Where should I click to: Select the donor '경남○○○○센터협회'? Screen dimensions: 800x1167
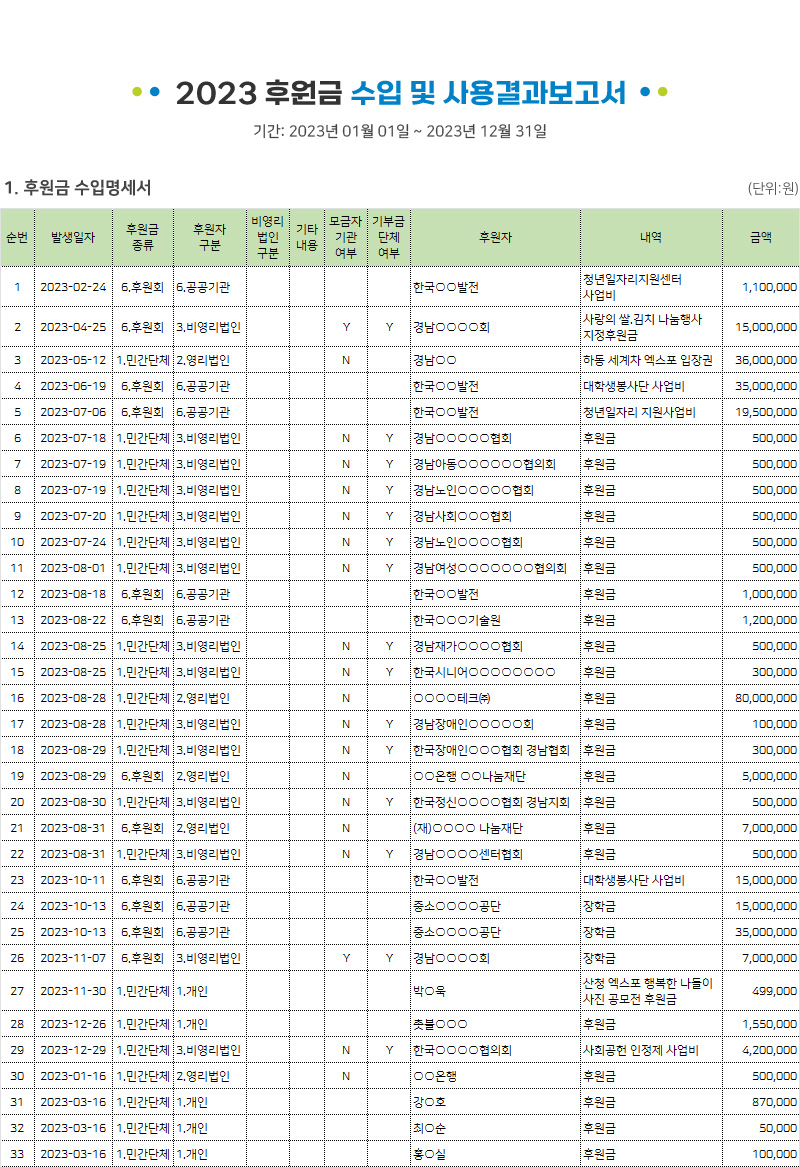click(468, 854)
